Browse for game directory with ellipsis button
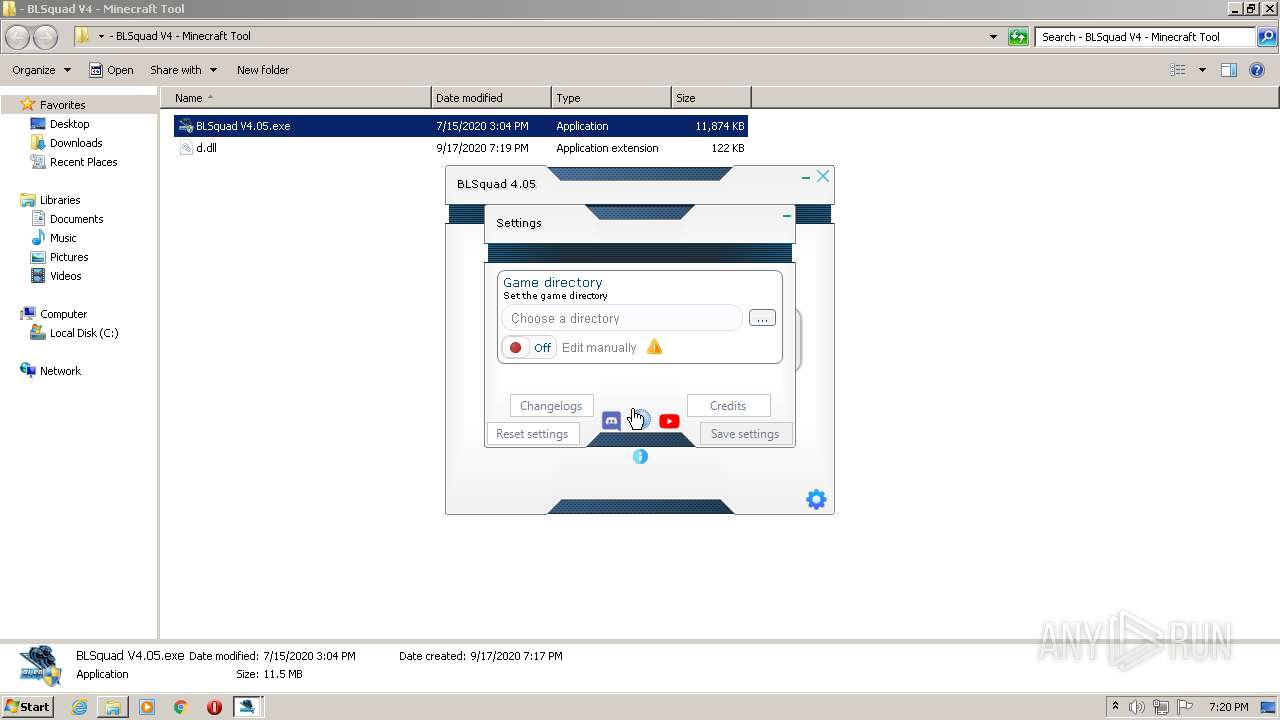Viewport: 1280px width, 720px height. [762, 318]
